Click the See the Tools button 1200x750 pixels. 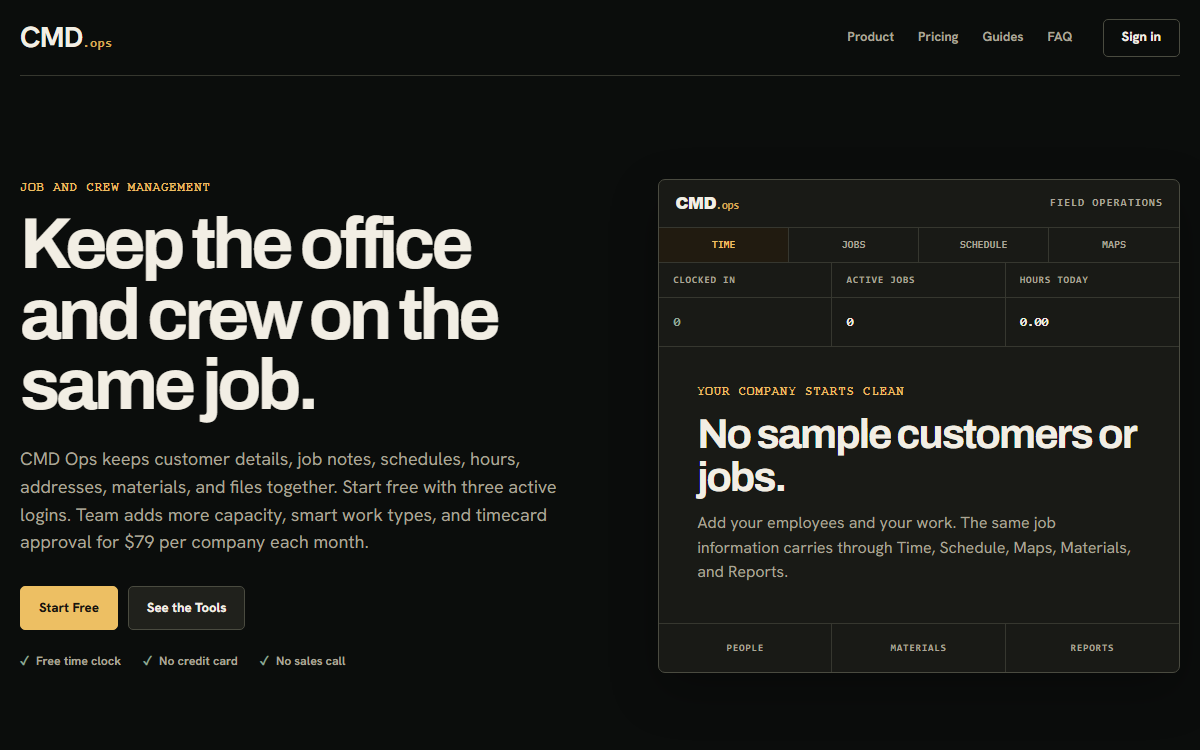[186, 608]
